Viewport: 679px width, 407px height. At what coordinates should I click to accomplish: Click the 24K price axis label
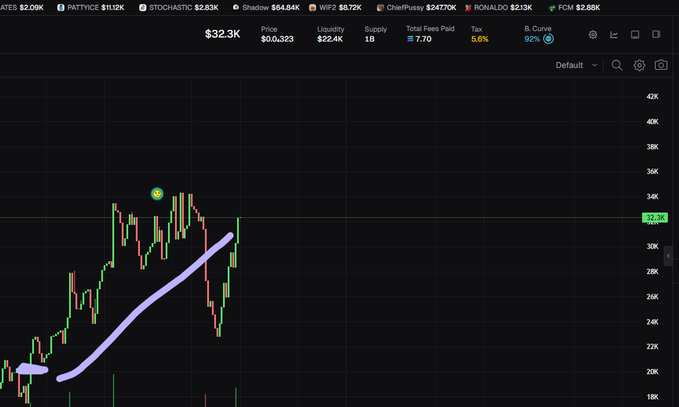(652, 322)
